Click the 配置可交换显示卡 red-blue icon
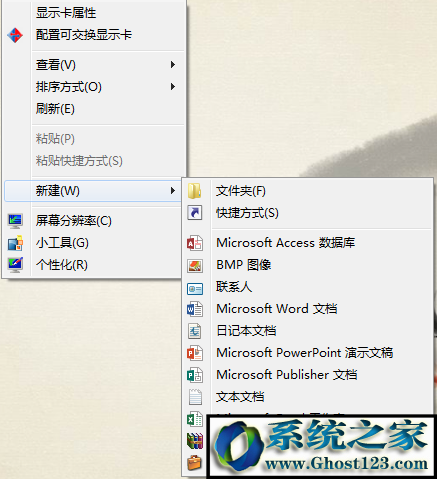The width and height of the screenshot is (437, 479). coord(15,35)
